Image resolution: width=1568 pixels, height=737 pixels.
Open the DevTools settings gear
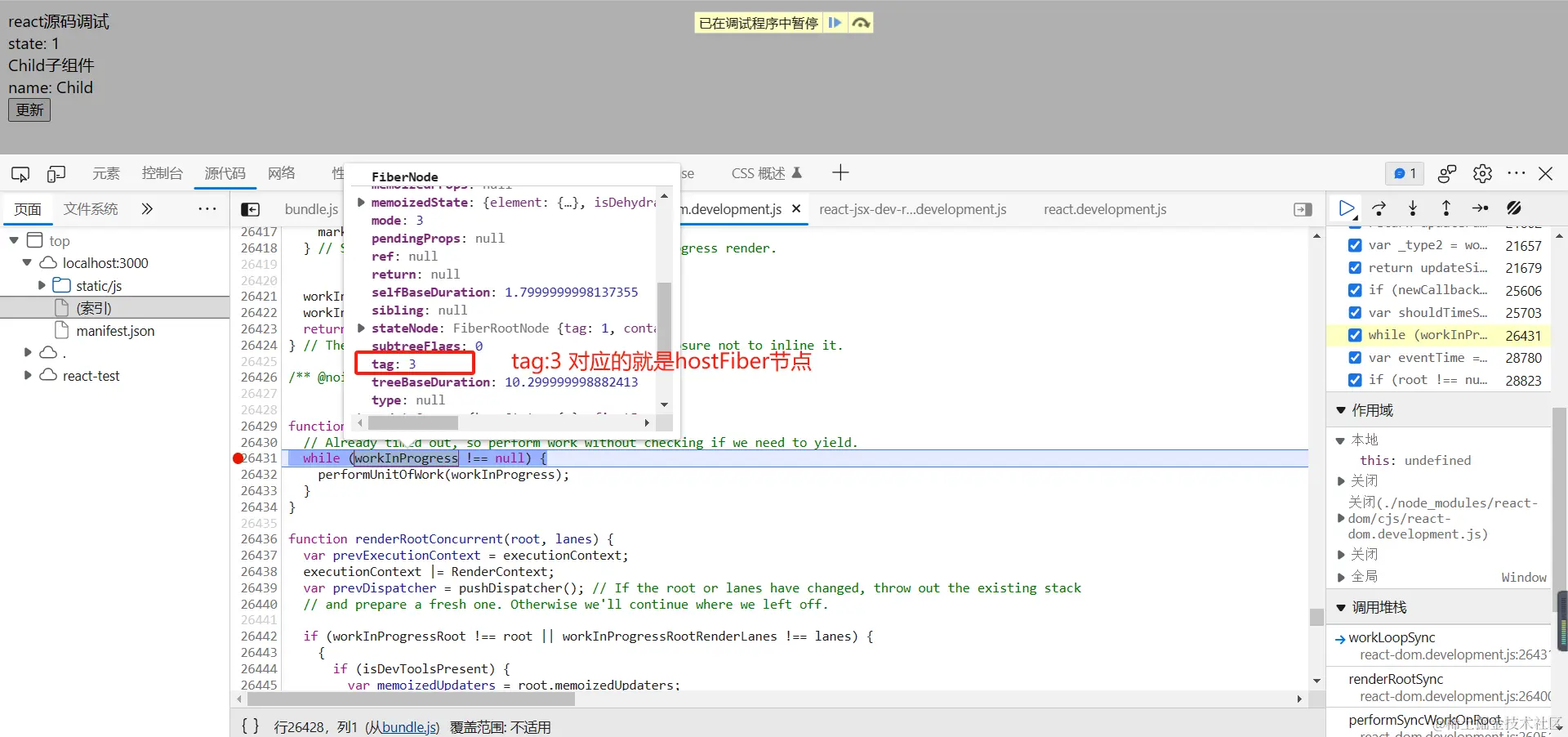tap(1482, 173)
